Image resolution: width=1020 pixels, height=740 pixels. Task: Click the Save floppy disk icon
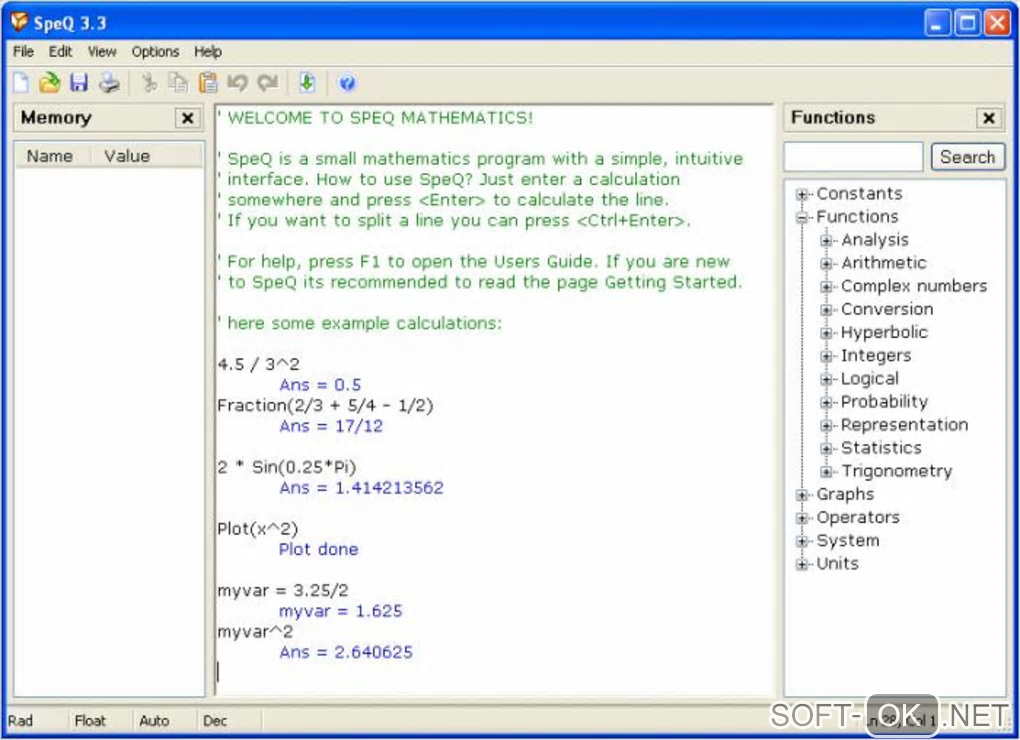tap(79, 83)
